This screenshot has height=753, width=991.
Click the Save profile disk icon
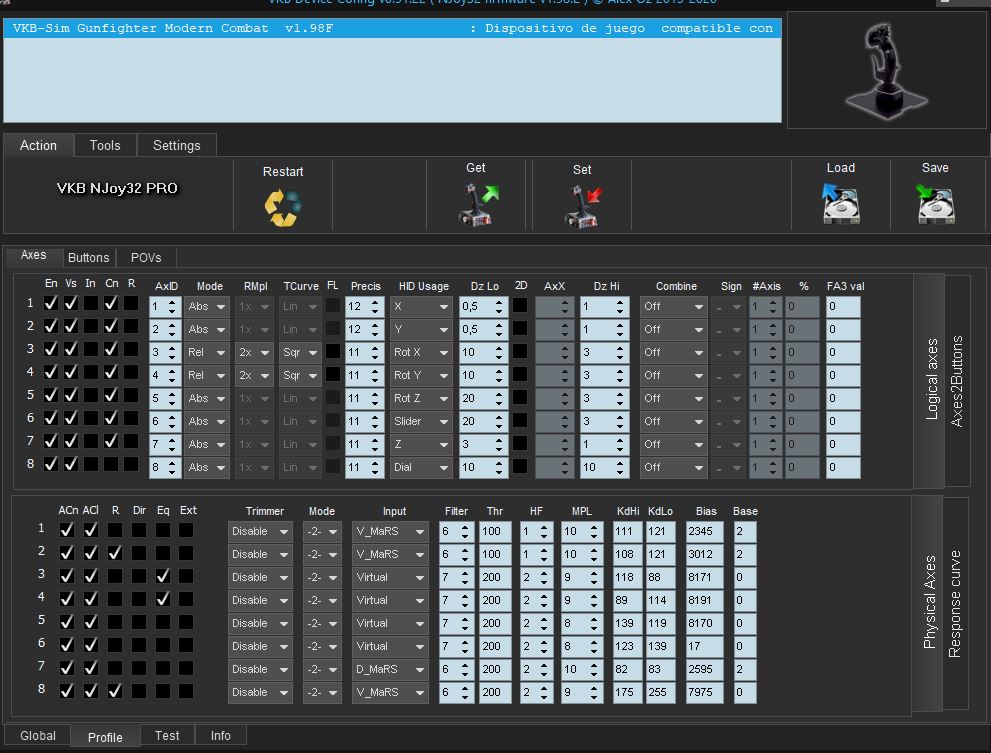click(x=935, y=204)
